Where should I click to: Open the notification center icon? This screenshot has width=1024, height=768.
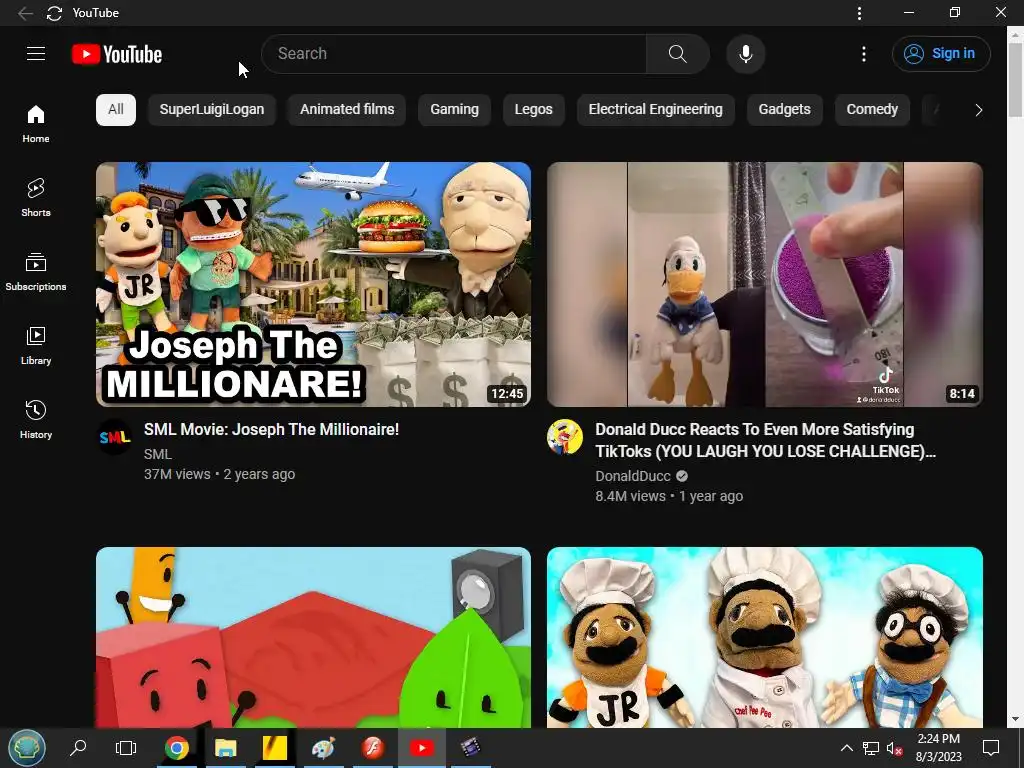click(x=991, y=748)
